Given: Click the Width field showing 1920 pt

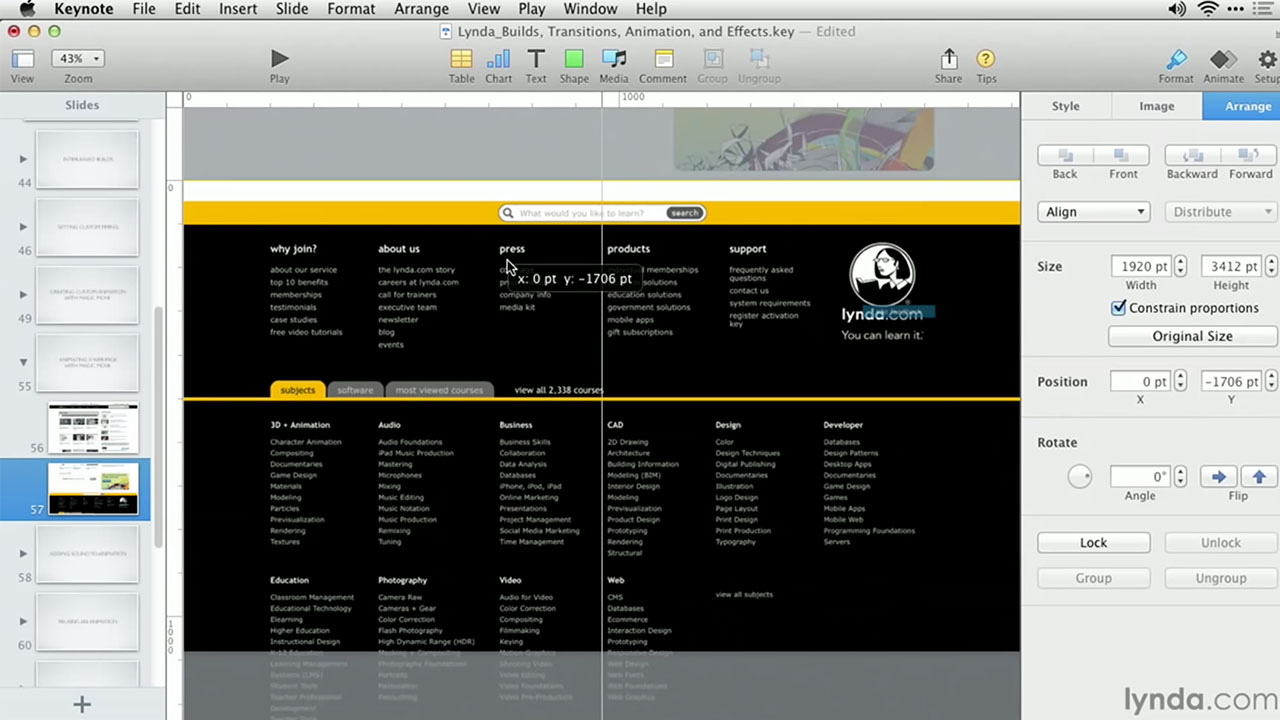Looking at the screenshot, I should (1141, 267).
